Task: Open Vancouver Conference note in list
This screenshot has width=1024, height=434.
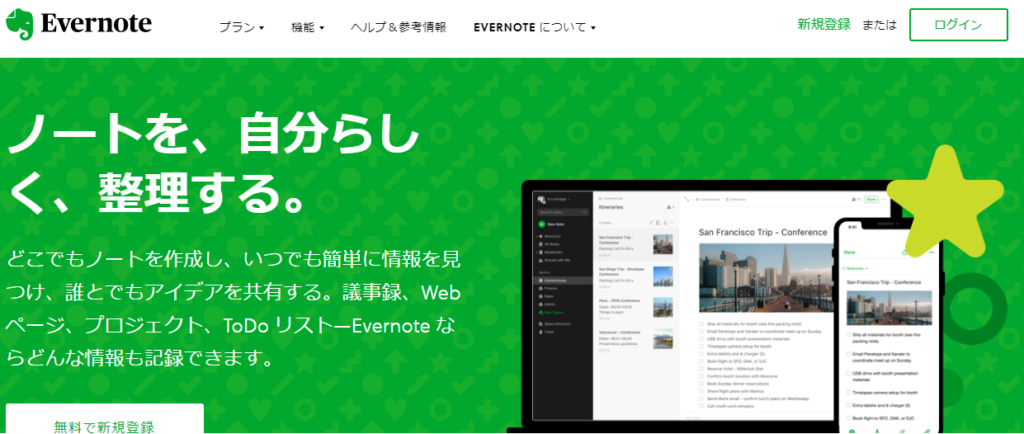Action: [635, 339]
